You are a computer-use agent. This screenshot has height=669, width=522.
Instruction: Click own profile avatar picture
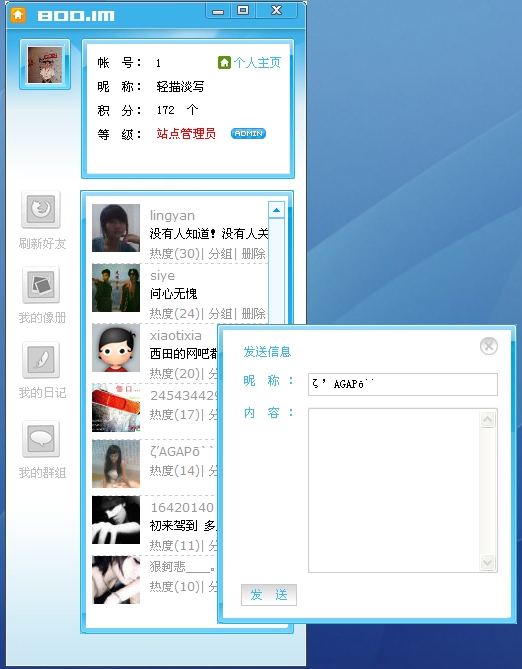45,64
